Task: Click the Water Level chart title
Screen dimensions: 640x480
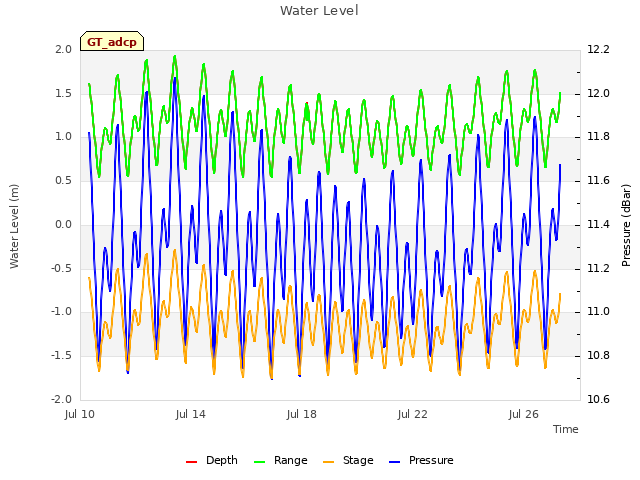Action: 319,11
